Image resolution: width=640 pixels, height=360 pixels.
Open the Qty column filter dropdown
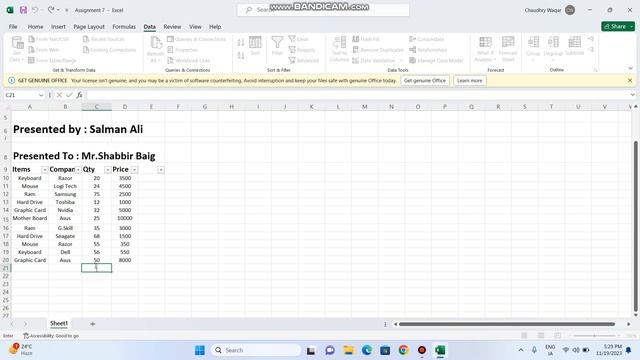click(107, 170)
